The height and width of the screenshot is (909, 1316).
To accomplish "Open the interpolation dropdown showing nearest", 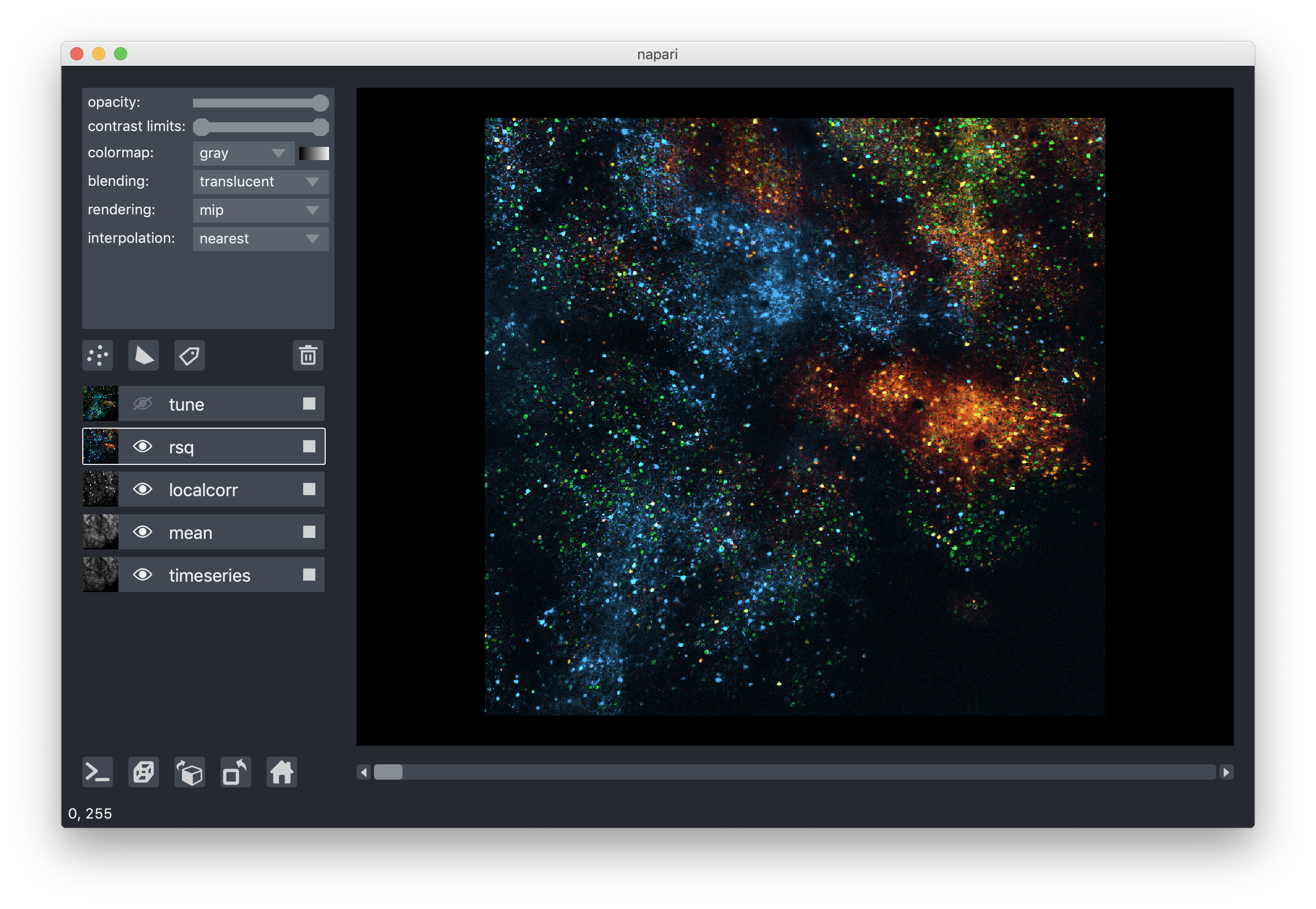I will click(x=260, y=238).
